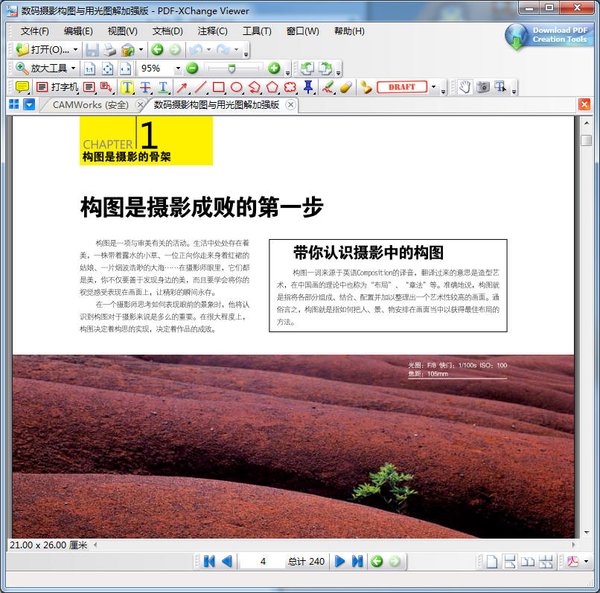This screenshot has height=593, width=600.
Task: Pick the eraser tool
Action: tap(346, 87)
